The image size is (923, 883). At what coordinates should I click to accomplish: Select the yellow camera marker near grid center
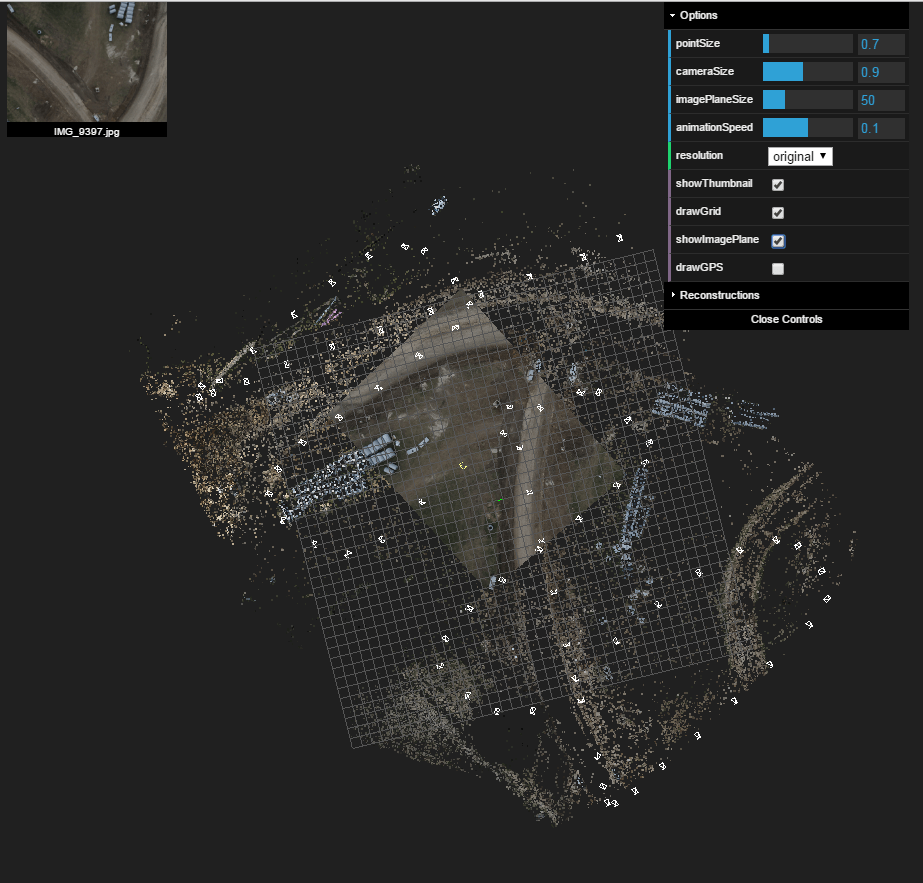[462, 465]
